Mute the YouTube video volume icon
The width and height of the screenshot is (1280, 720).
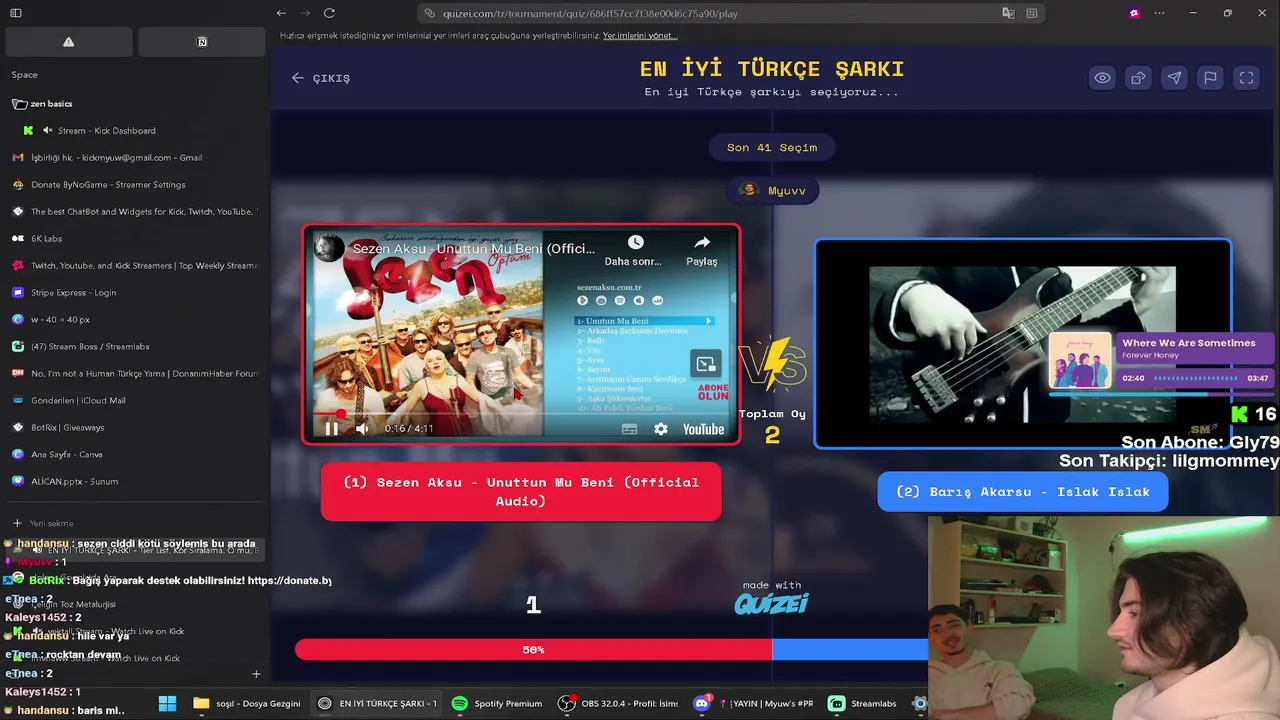[362, 429]
